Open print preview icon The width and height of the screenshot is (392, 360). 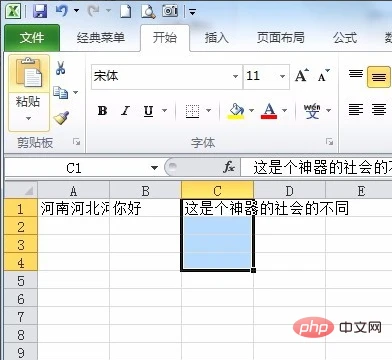coord(148,11)
